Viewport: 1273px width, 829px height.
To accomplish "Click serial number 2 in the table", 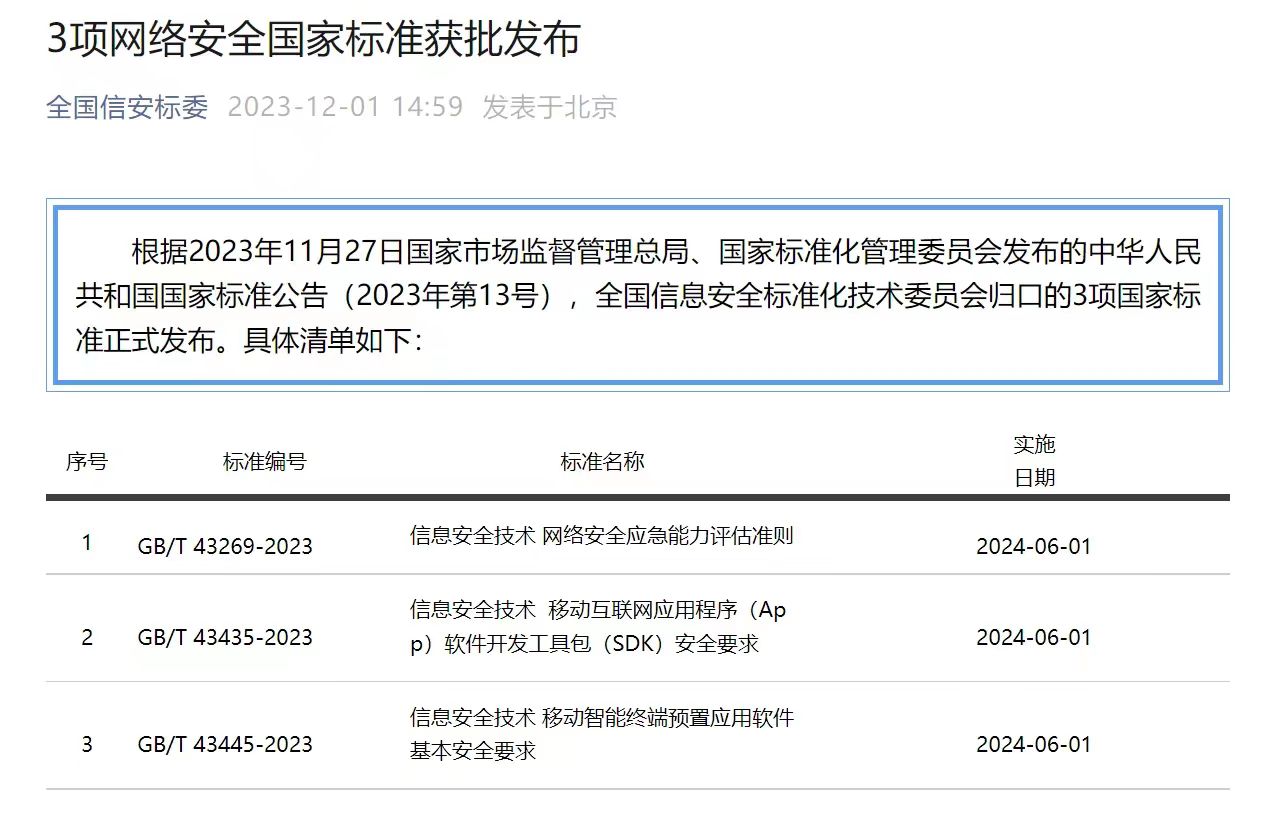I will tap(87, 638).
